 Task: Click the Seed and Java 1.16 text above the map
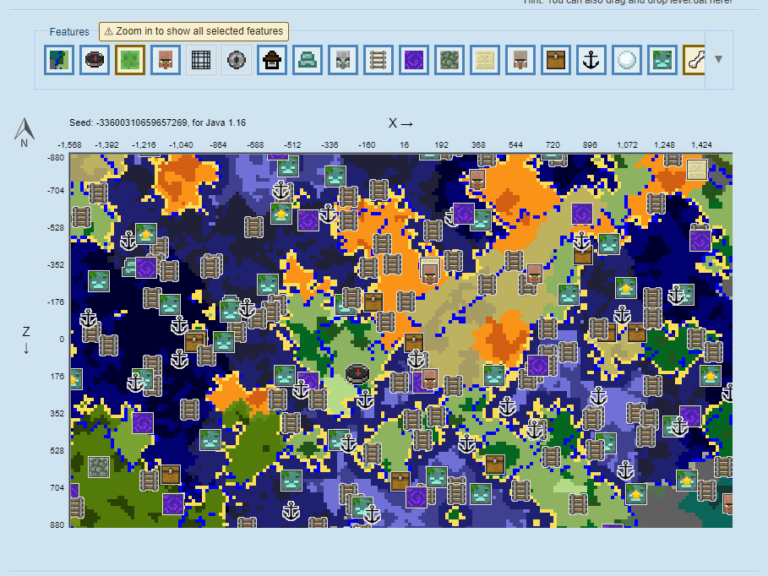(157, 122)
